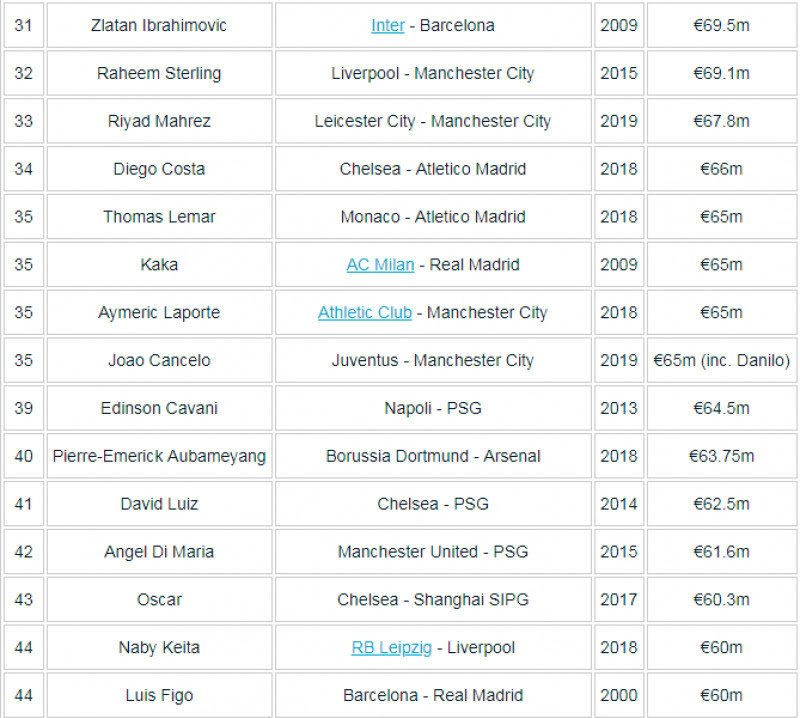Screen dimensions: 800x718
Task: Select the Napoli - PSG transfer cell
Action: click(433, 408)
